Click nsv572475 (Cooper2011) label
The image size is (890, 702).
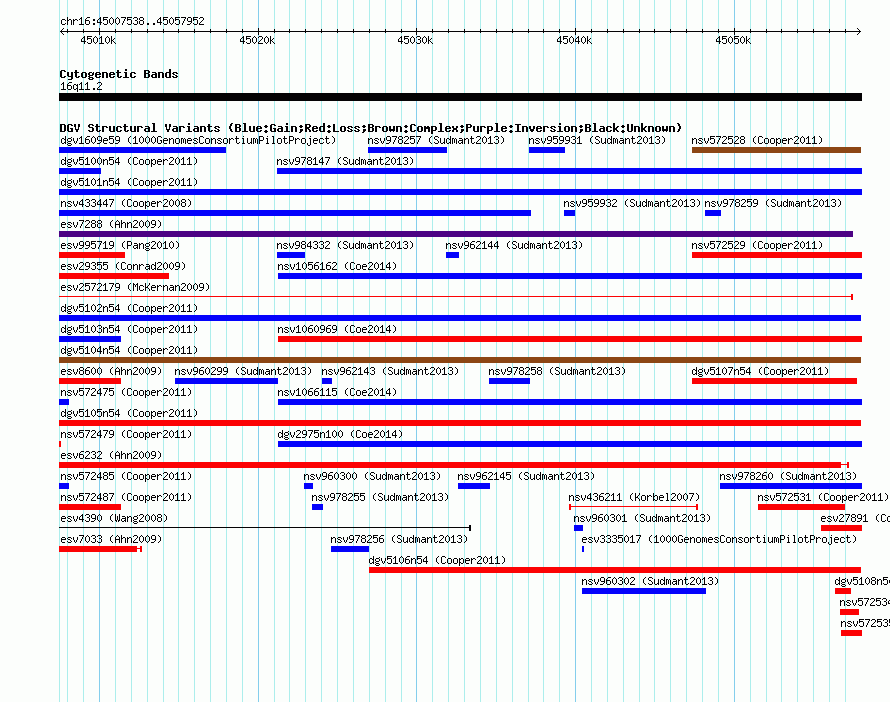[x=126, y=392]
